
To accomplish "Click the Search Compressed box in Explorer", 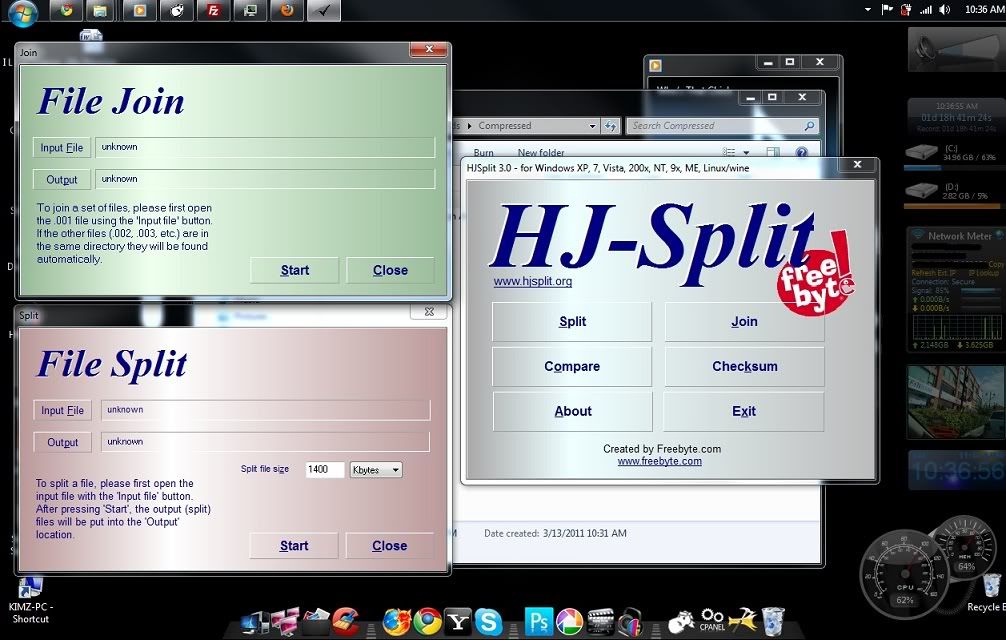I will (722, 126).
